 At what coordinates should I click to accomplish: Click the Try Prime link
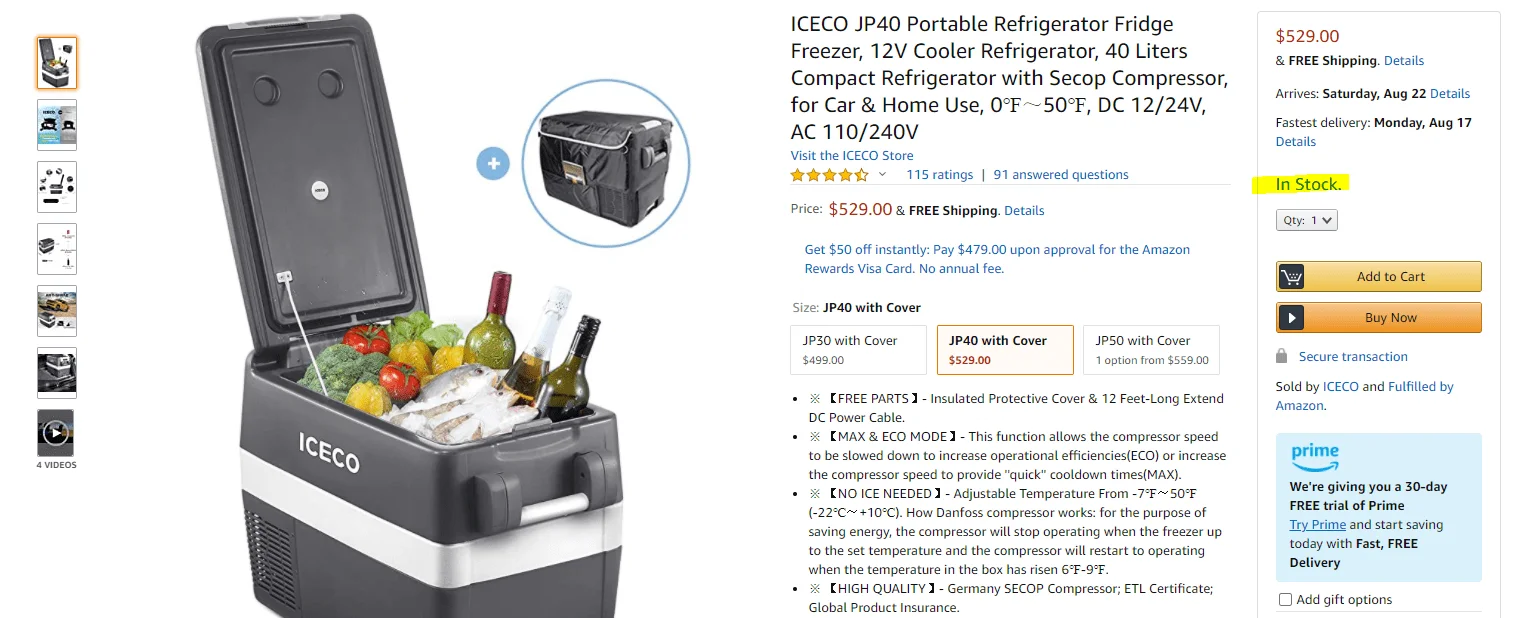[x=1317, y=525]
